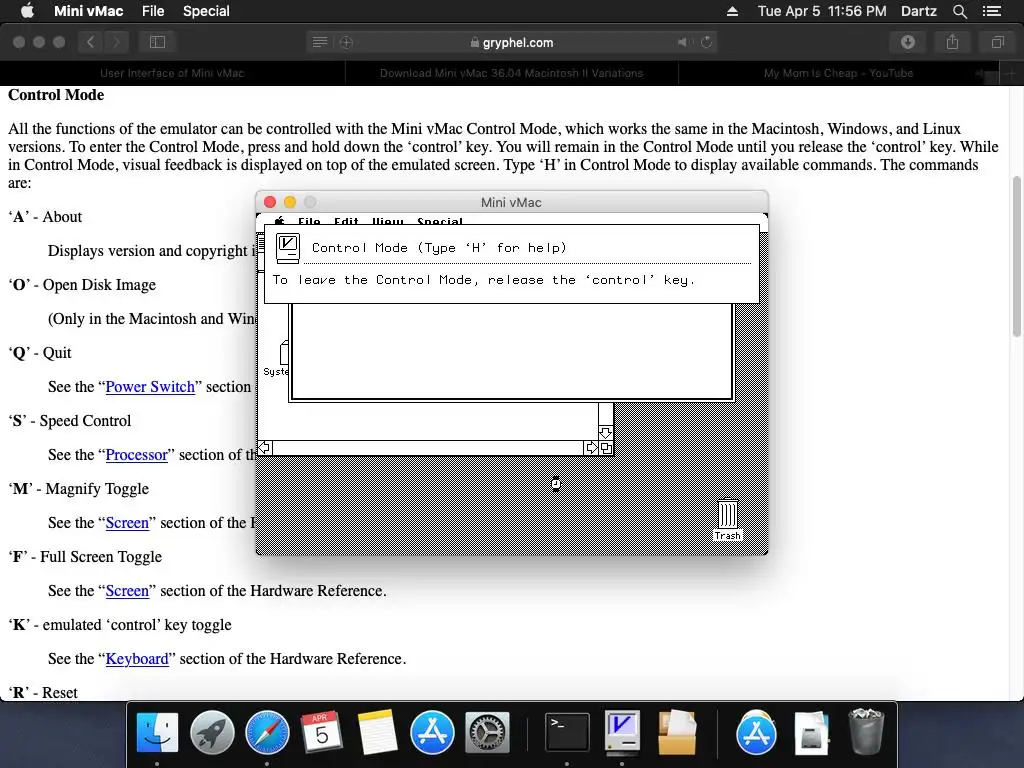Follow the Processor link
This screenshot has width=1024, height=768.
[136, 455]
